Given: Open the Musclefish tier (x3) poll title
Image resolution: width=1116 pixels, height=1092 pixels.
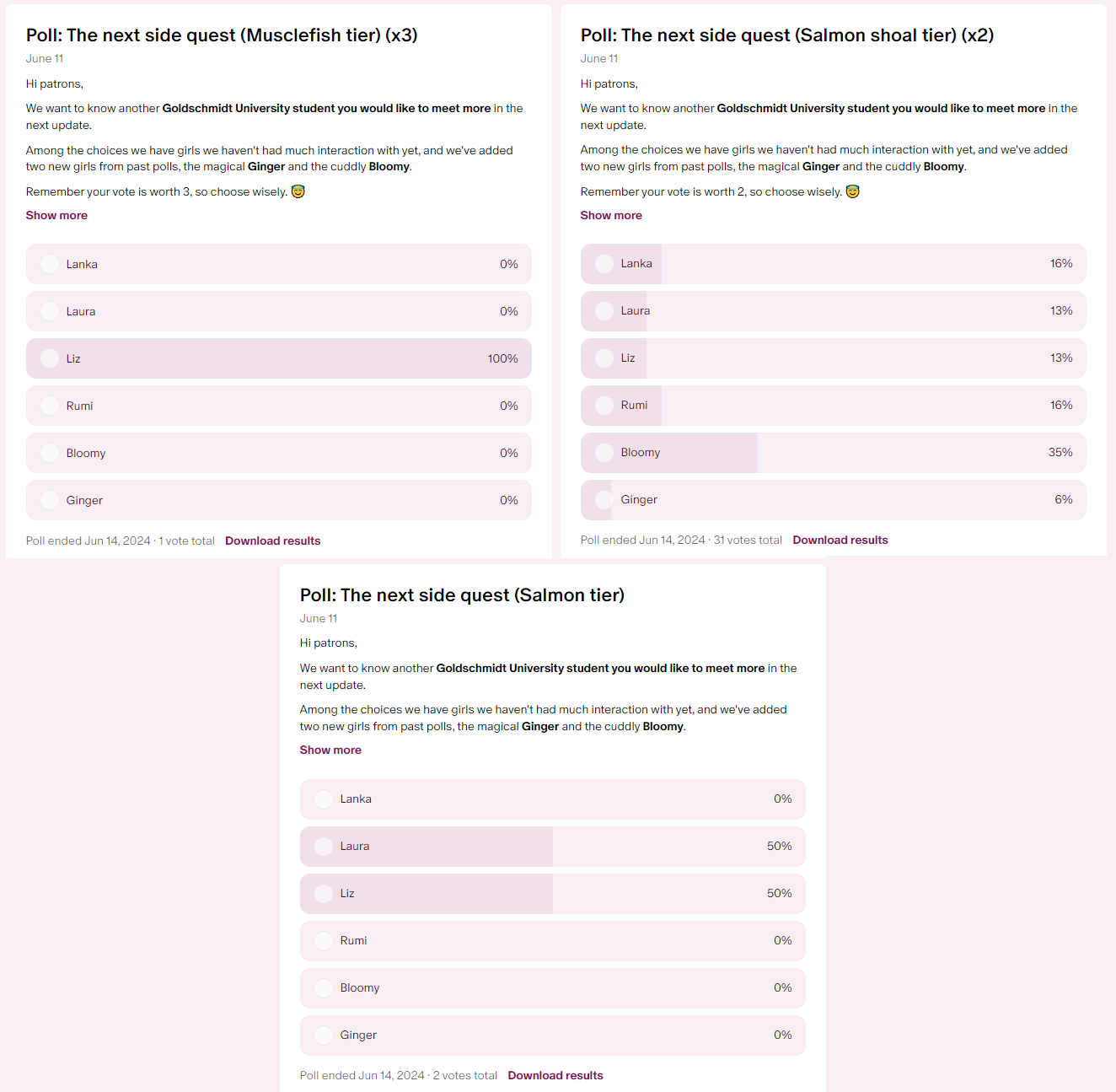Looking at the screenshot, I should 222,35.
